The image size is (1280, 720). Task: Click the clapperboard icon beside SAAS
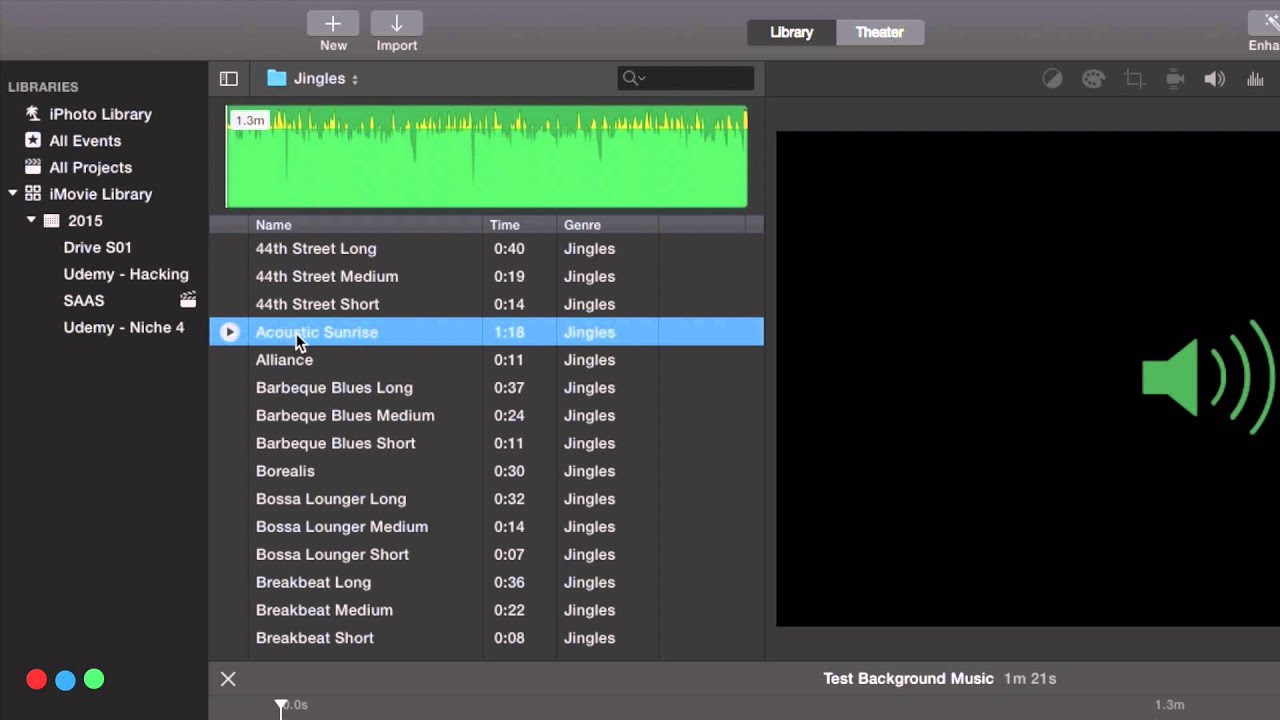(188, 299)
